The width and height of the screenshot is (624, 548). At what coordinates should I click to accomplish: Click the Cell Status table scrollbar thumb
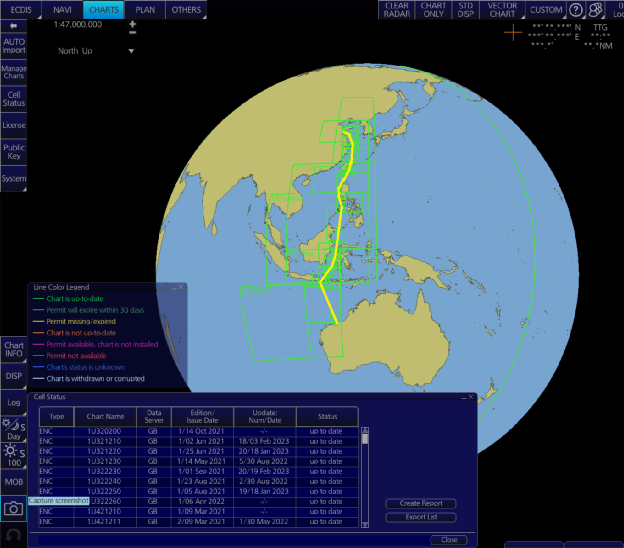[x=365, y=439]
